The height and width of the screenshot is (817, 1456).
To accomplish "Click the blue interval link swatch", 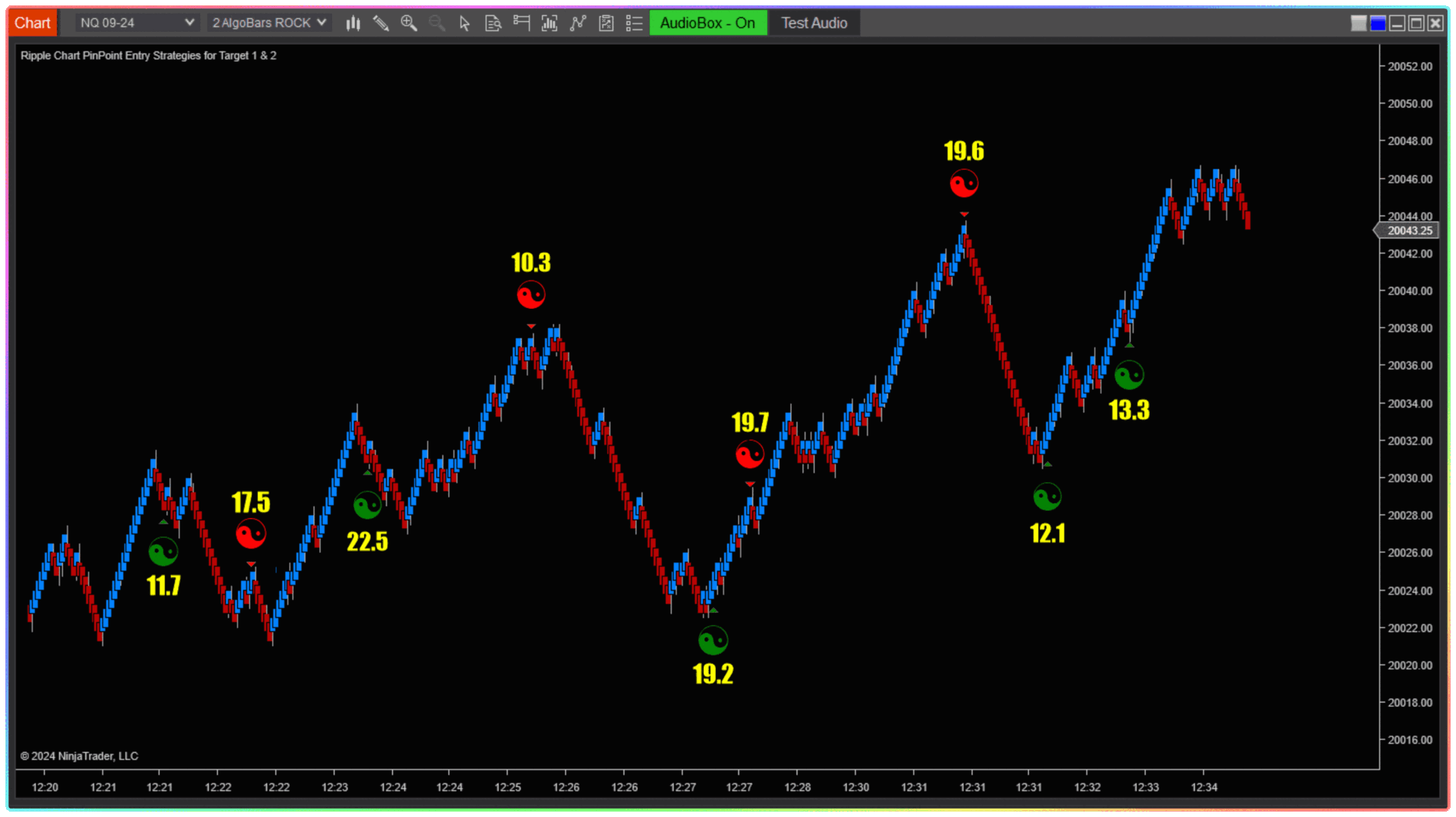I will [x=1378, y=24].
